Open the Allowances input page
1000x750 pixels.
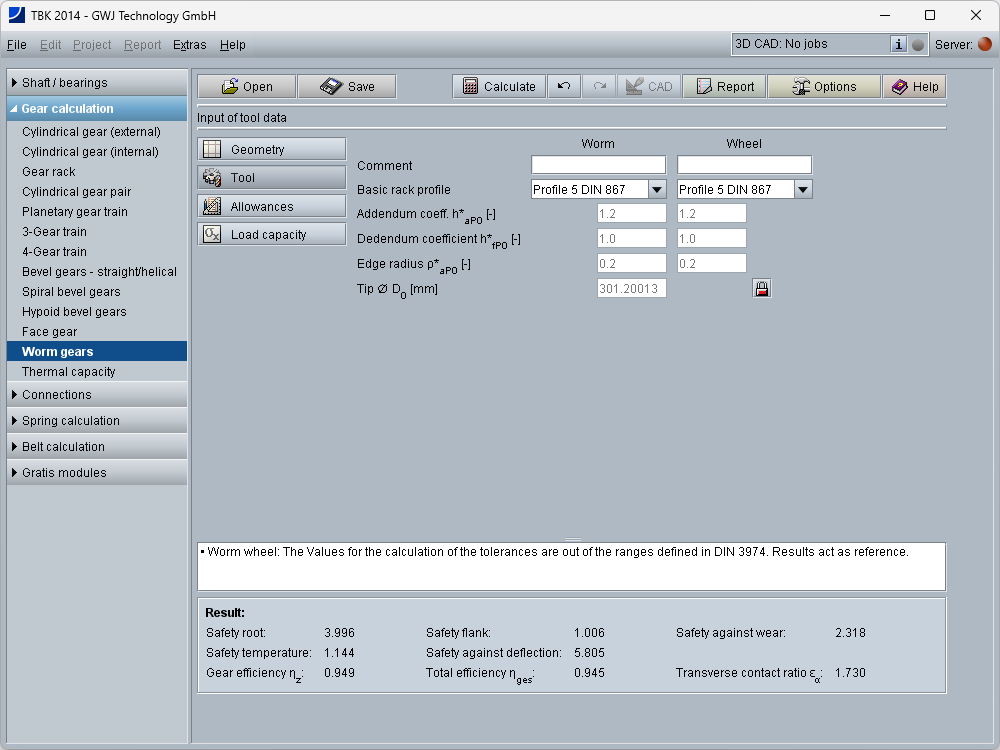pyautogui.click(x=272, y=207)
